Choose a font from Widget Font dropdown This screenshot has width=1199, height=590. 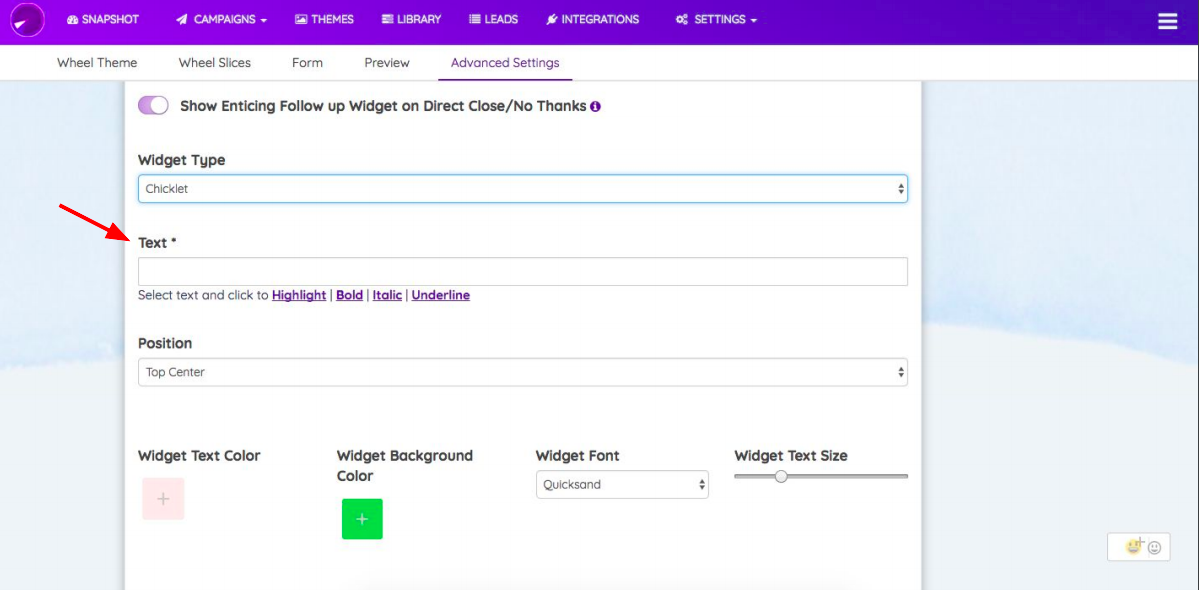pyautogui.click(x=622, y=485)
